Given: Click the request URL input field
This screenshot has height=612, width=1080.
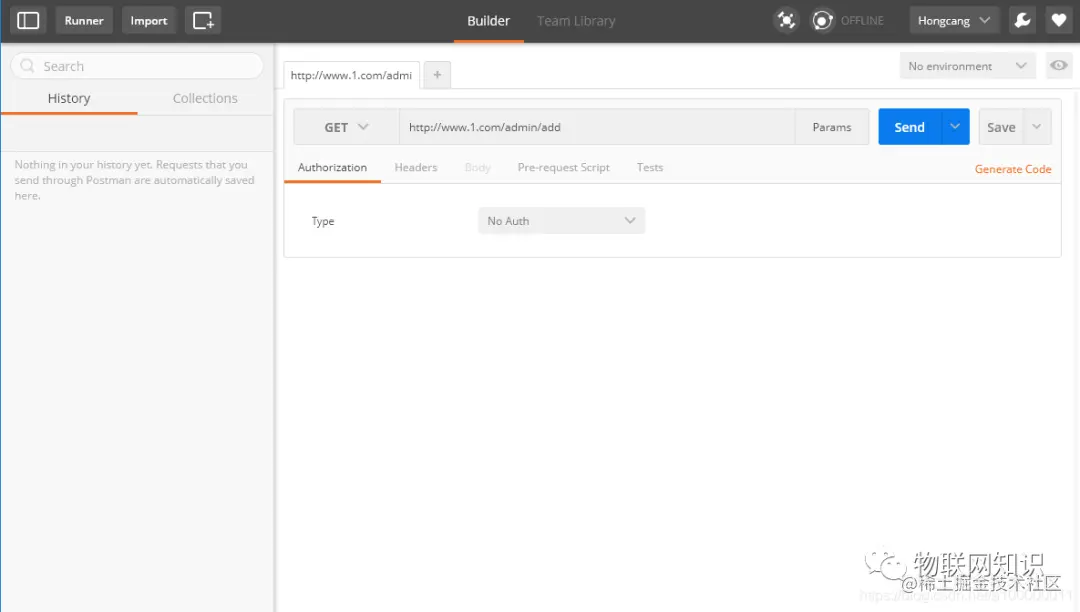Looking at the screenshot, I should [597, 127].
